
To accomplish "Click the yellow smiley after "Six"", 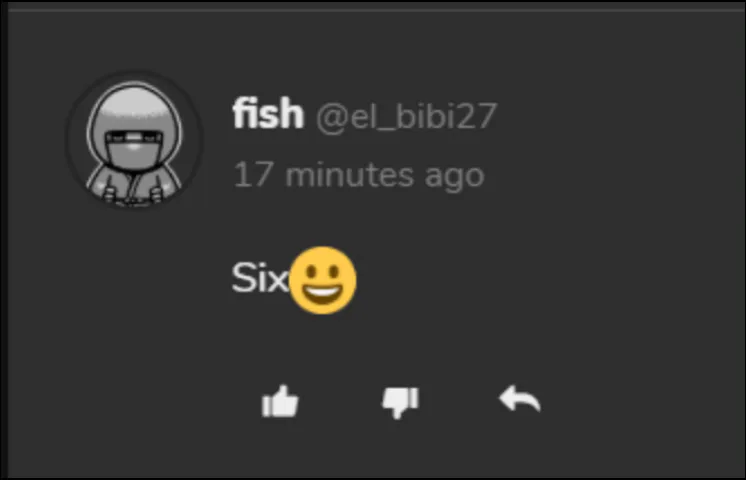I will click(x=323, y=280).
